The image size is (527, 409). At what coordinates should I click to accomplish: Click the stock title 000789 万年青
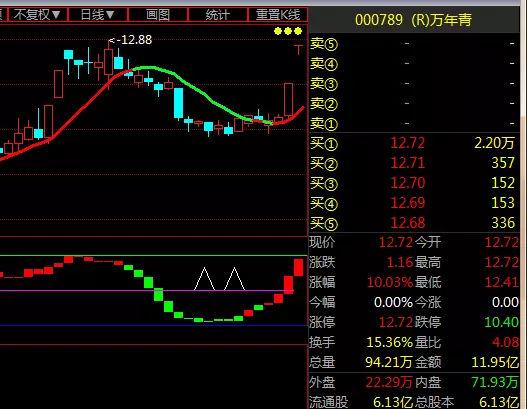[413, 20]
